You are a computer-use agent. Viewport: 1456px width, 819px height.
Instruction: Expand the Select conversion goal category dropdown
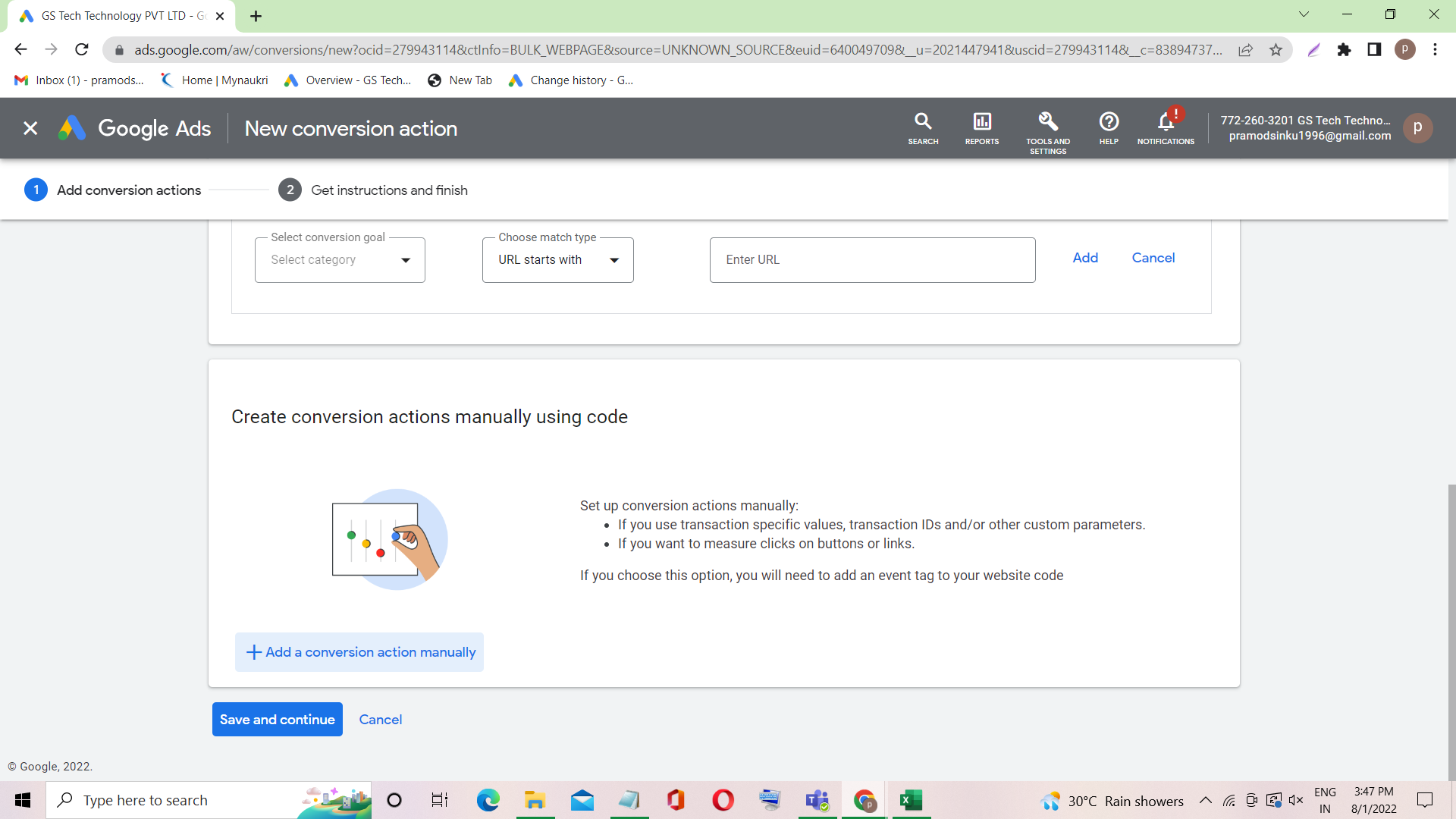click(340, 260)
